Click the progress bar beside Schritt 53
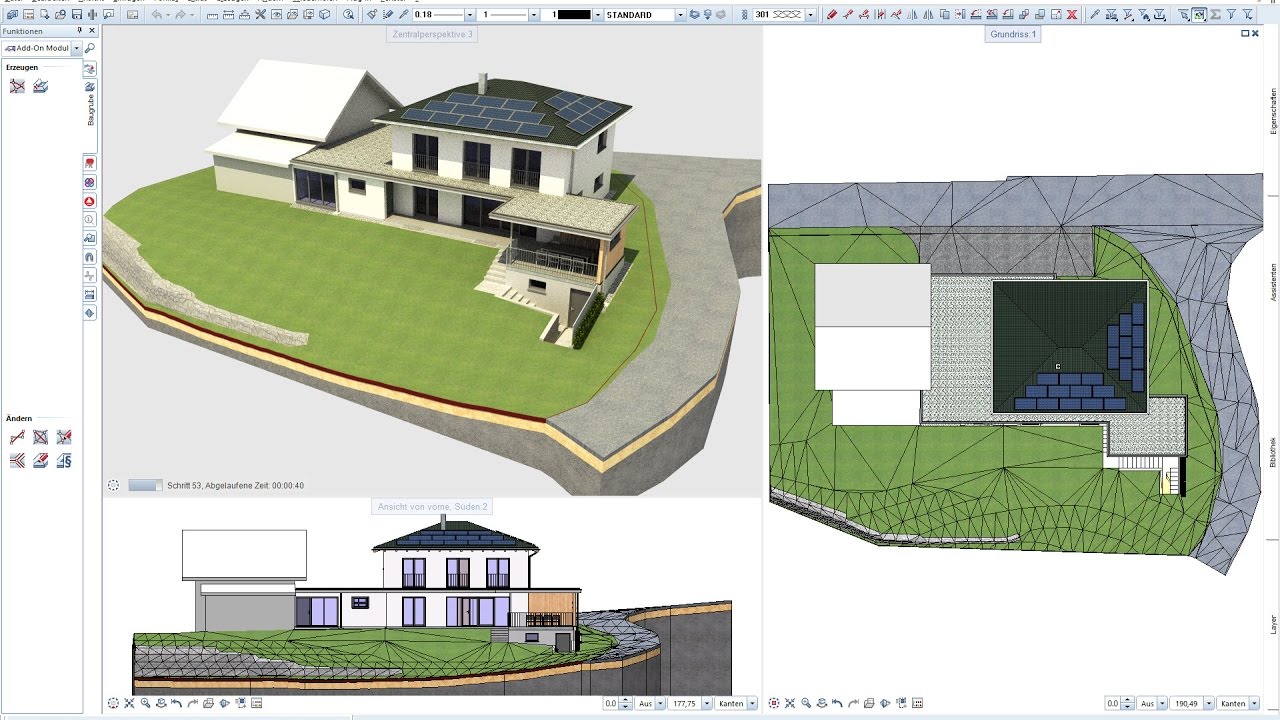1280x720 pixels. [145, 485]
